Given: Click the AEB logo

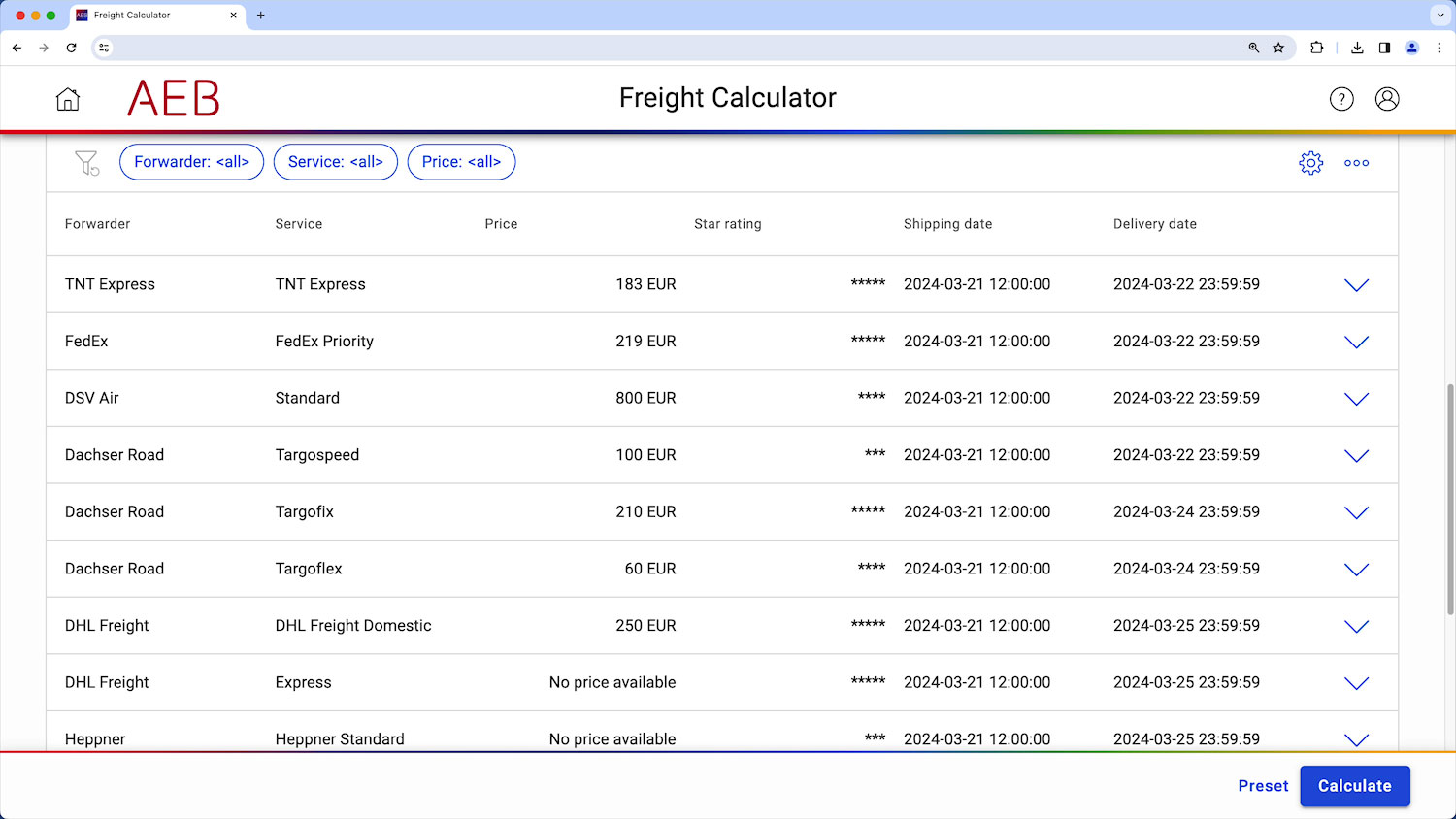Looking at the screenshot, I should pyautogui.click(x=173, y=98).
